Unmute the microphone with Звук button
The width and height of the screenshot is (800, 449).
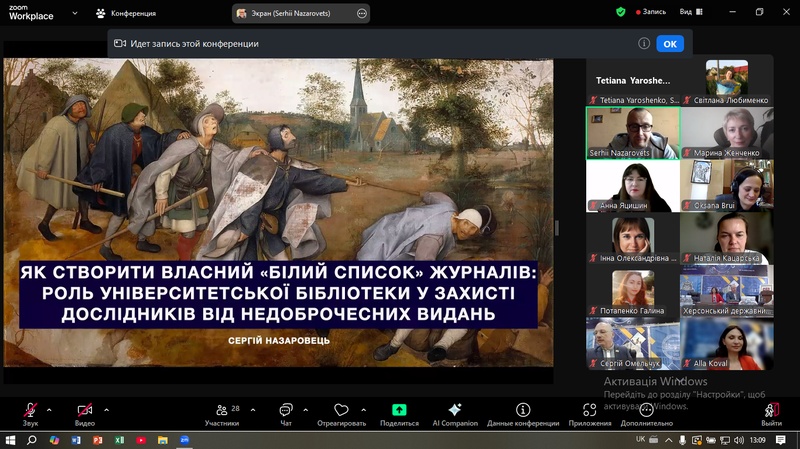click(x=30, y=414)
